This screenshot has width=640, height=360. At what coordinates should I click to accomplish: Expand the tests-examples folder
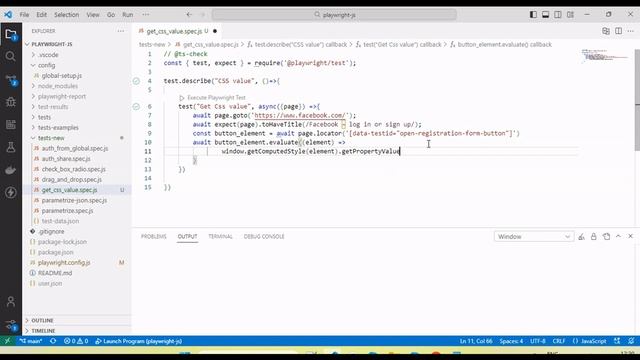(58, 128)
